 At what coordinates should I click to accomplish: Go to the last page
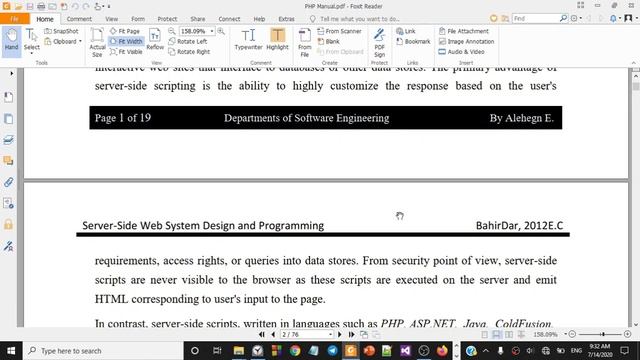pyautogui.click(x=351, y=334)
